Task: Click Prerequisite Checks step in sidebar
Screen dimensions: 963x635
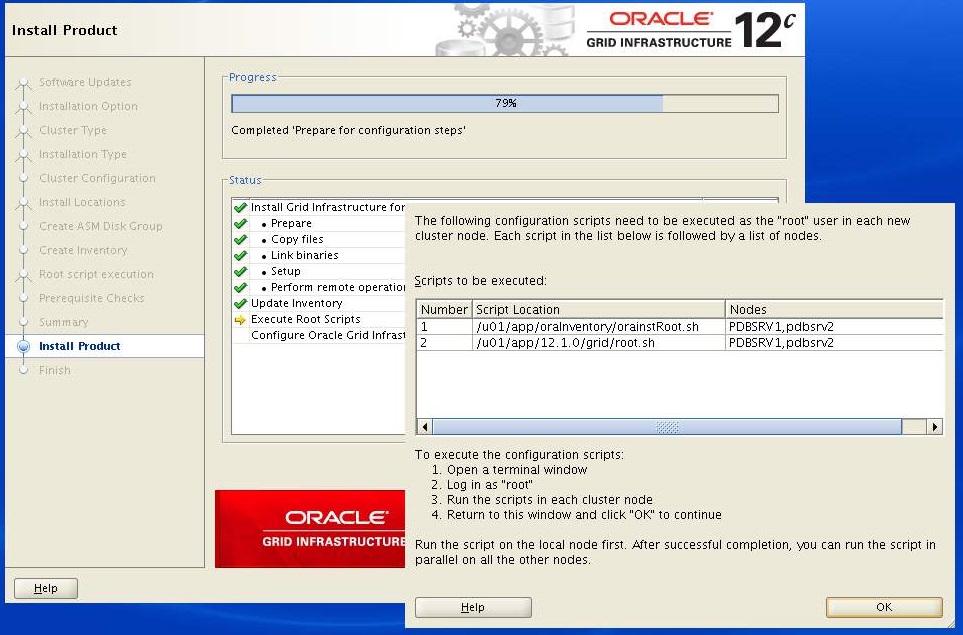Action: 92,298
